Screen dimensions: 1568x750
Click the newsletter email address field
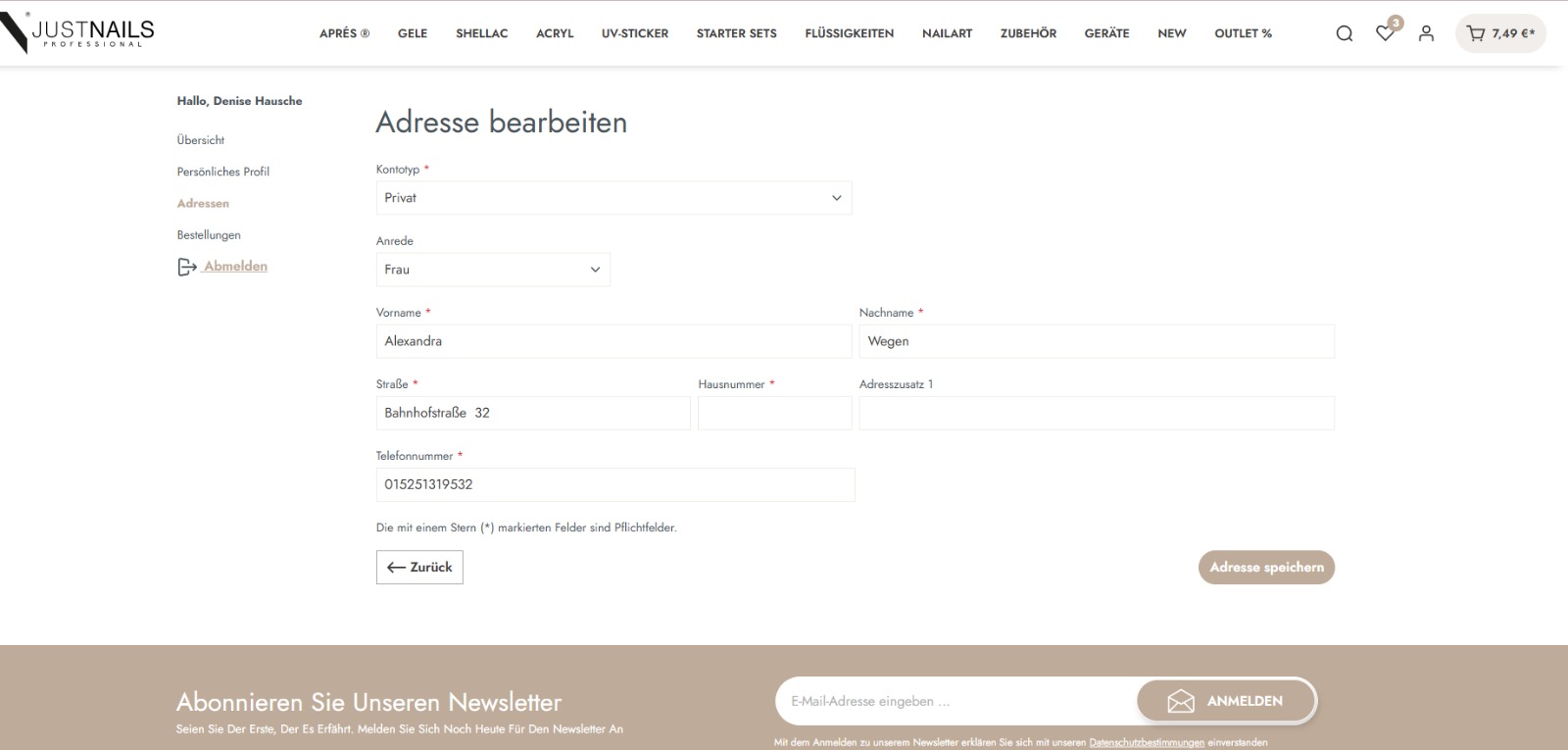(955, 701)
